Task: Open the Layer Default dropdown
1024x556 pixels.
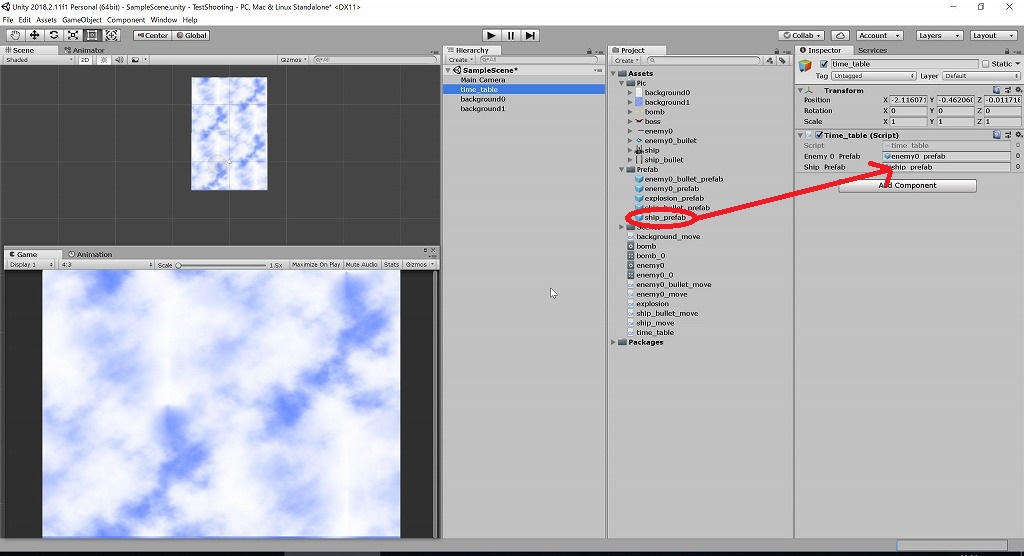Action: pyautogui.click(x=981, y=76)
